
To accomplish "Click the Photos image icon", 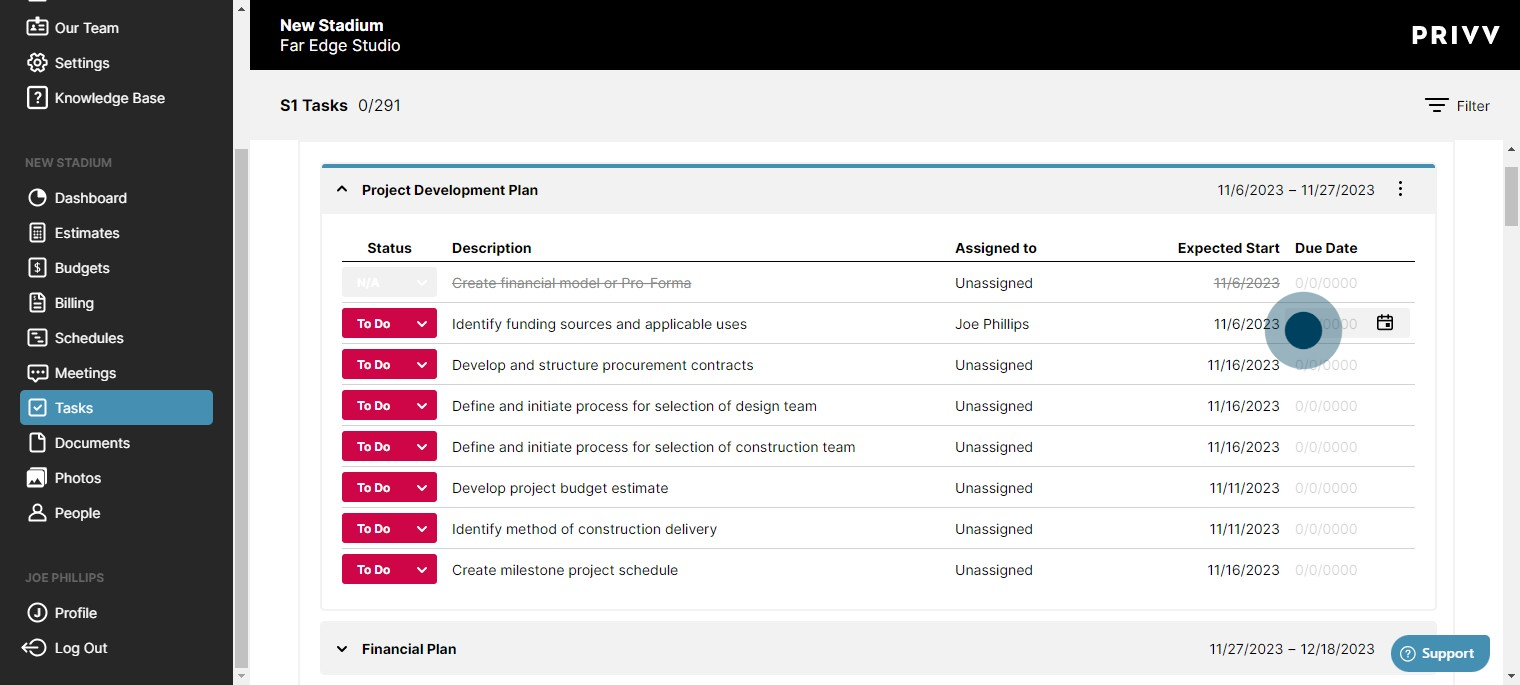I will [37, 478].
